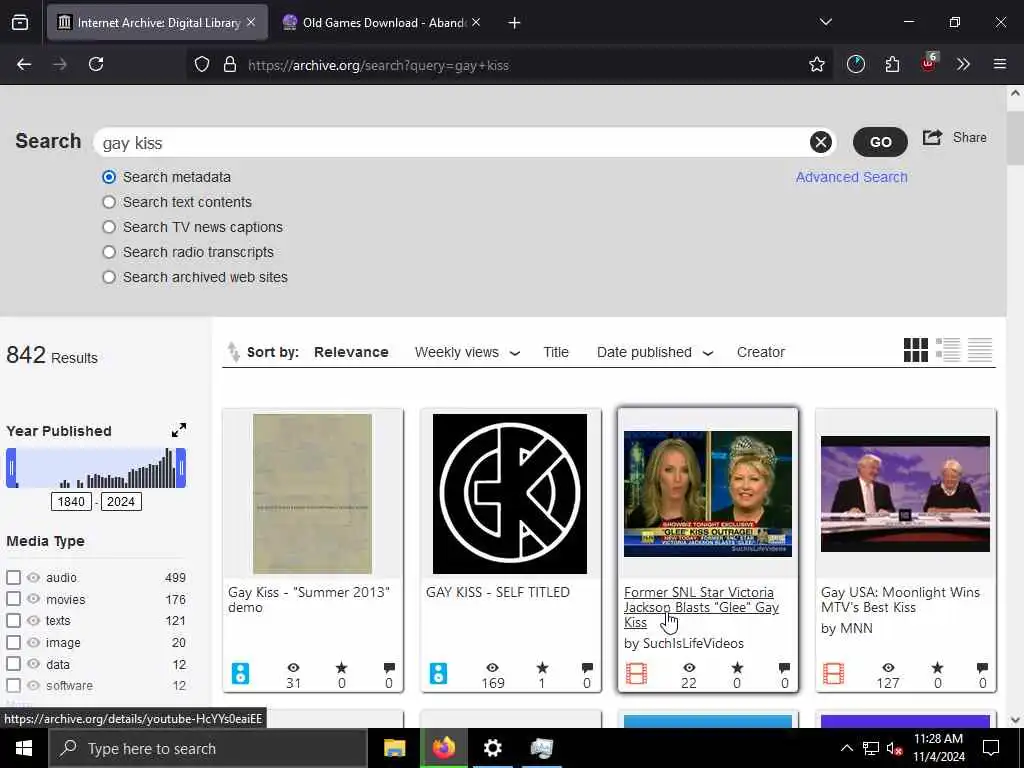Click the 2024 end year field
The height and width of the screenshot is (768, 1024).
(121, 502)
